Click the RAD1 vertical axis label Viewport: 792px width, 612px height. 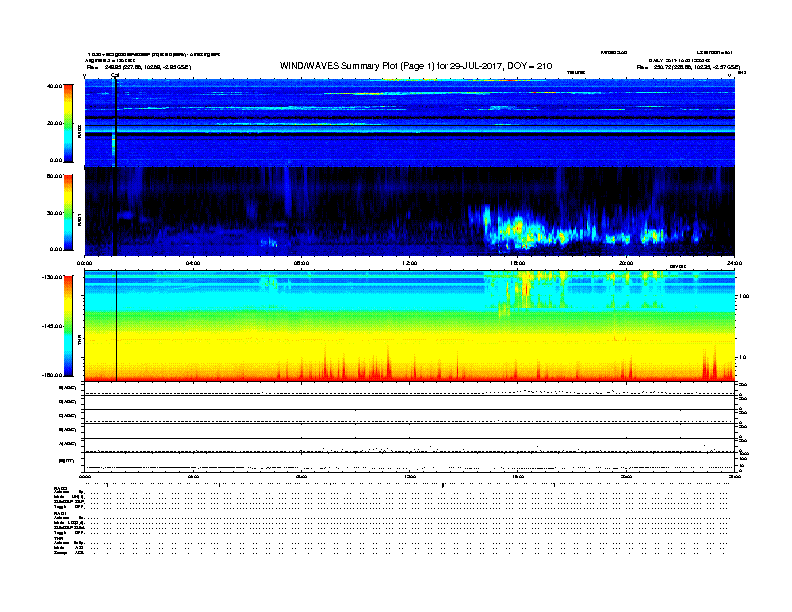tap(79, 219)
